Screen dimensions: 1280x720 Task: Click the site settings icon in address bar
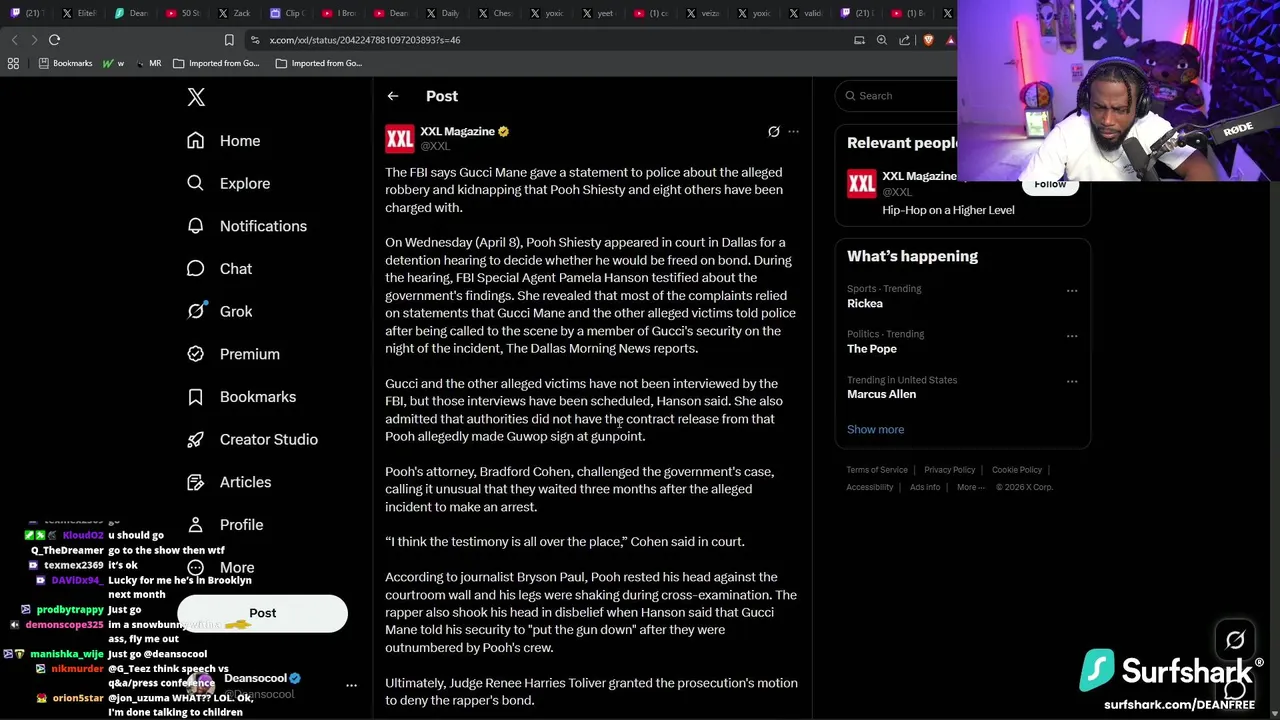coord(255,40)
